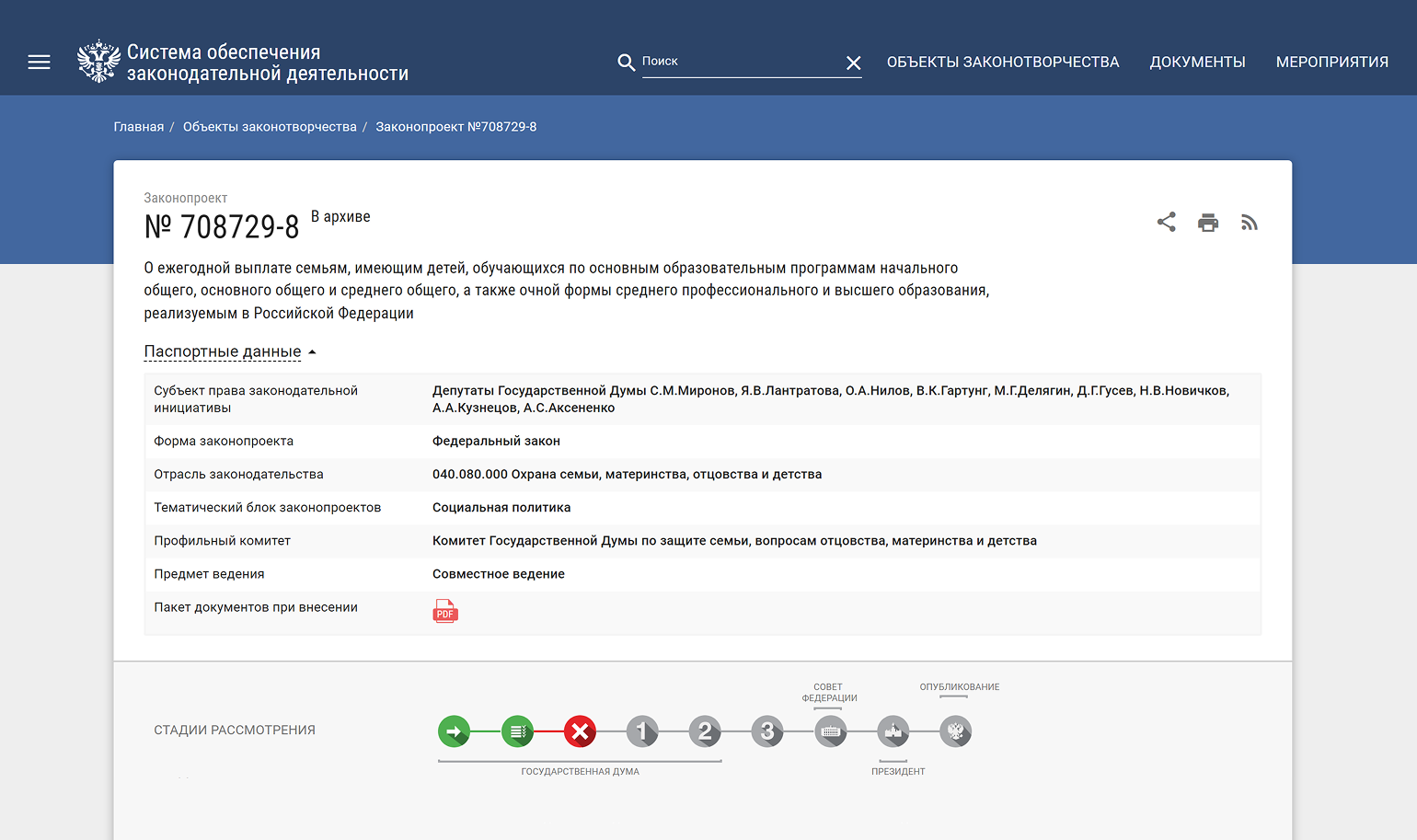
Task: Subscribe via RSS feed icon
Action: coord(1249,222)
